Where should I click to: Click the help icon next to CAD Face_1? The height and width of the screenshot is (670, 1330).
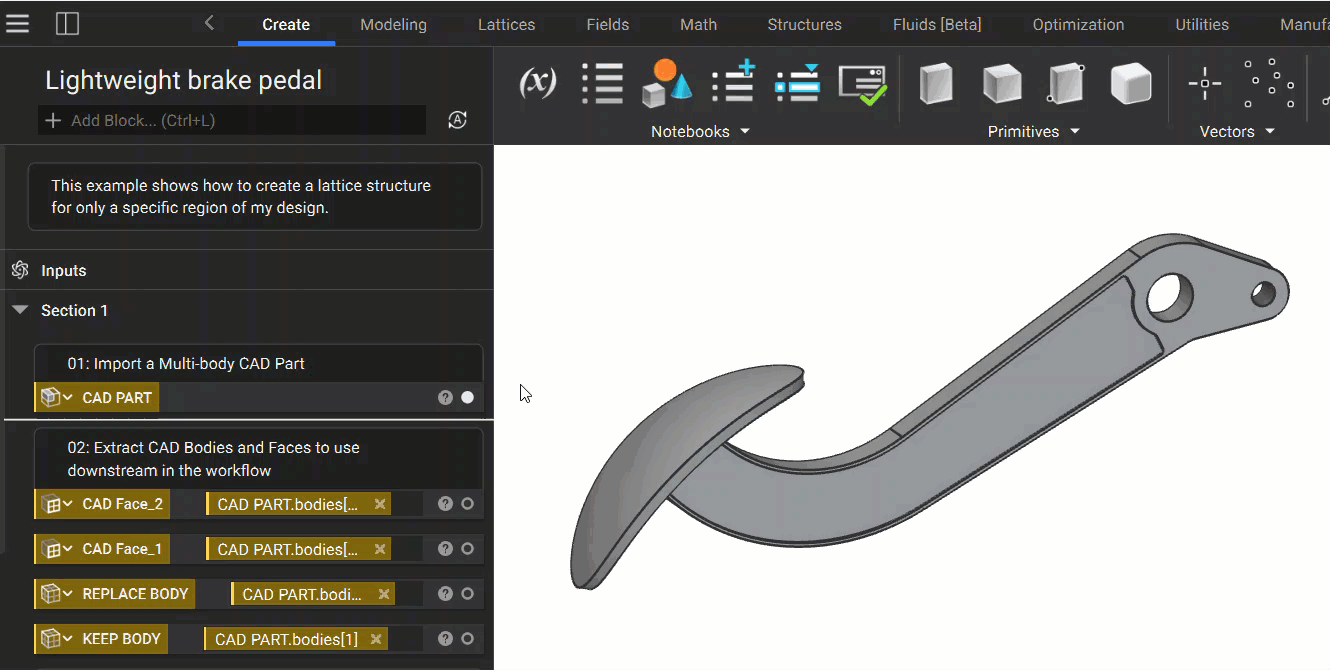coord(444,548)
